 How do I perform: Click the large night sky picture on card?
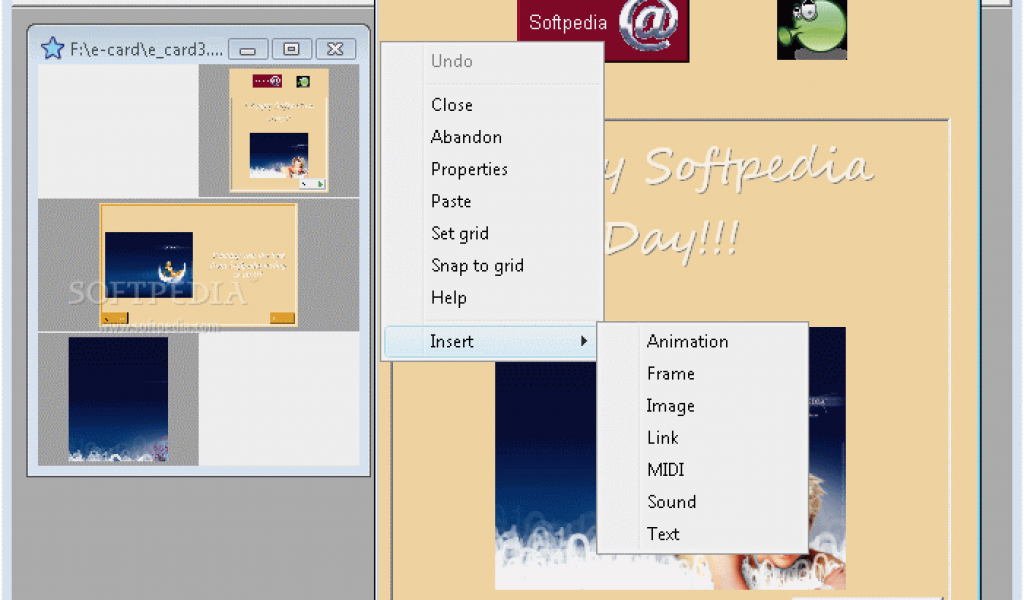pyautogui.click(x=670, y=458)
